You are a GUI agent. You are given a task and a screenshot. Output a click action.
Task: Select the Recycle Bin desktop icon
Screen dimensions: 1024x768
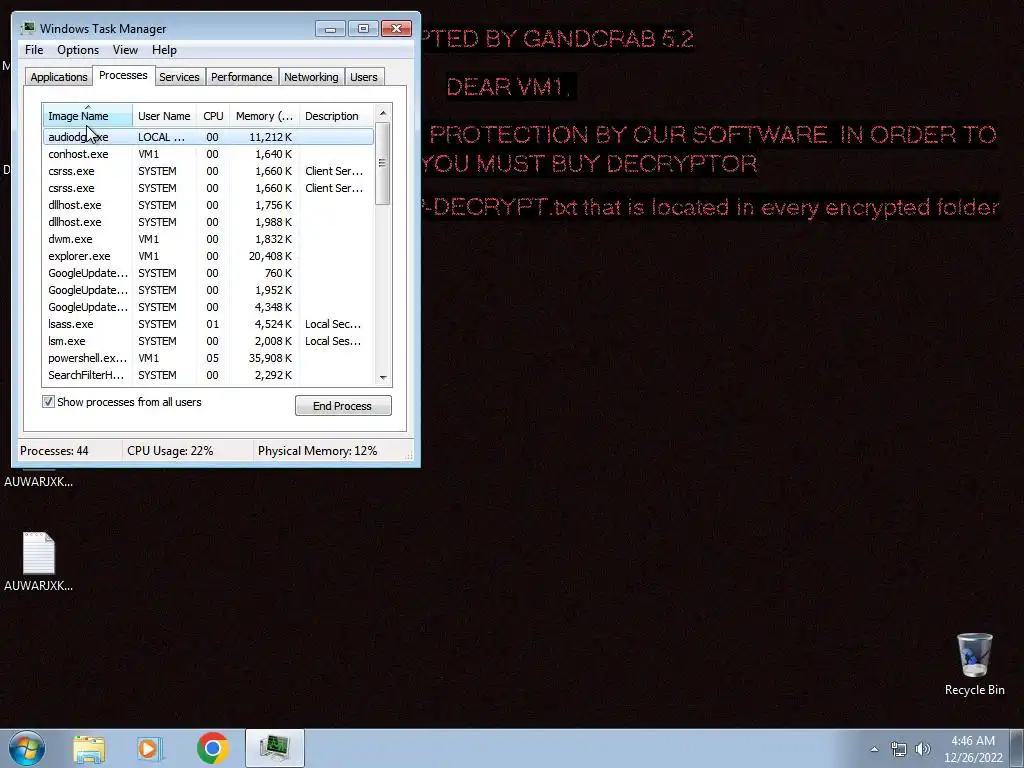pos(974,664)
